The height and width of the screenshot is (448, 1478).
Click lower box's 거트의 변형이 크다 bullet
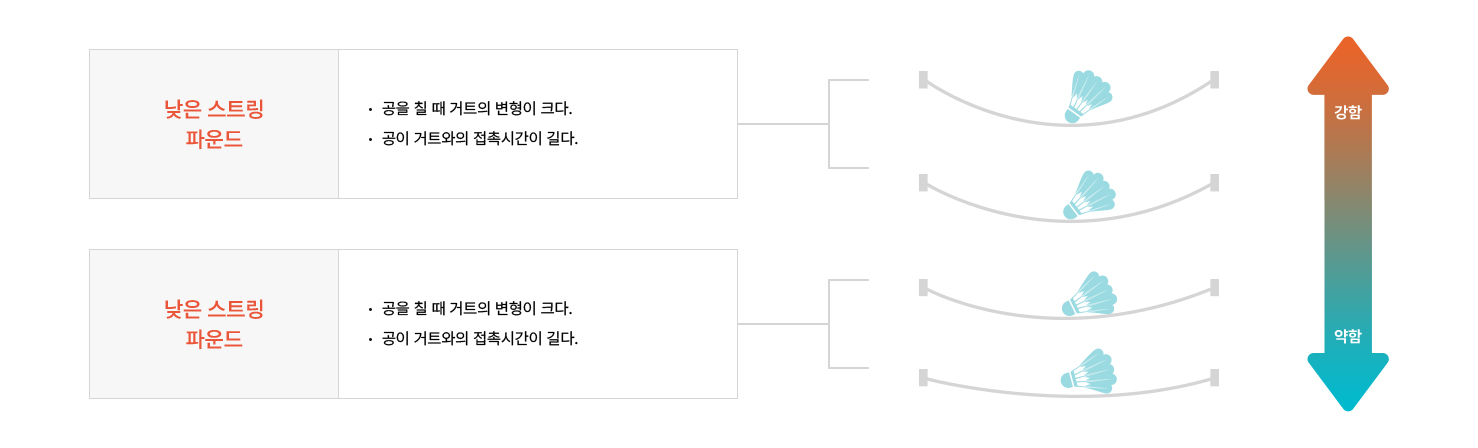(476, 308)
